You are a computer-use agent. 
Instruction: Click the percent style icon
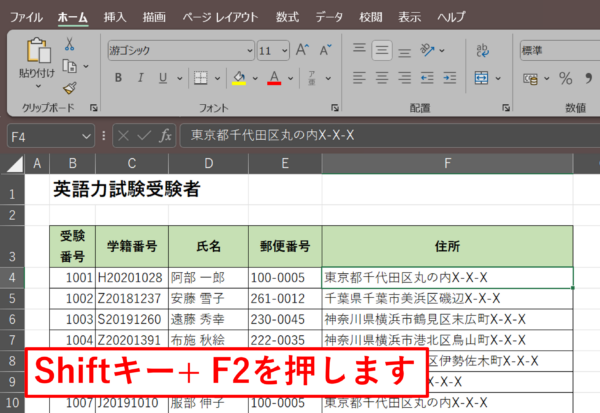[565, 78]
